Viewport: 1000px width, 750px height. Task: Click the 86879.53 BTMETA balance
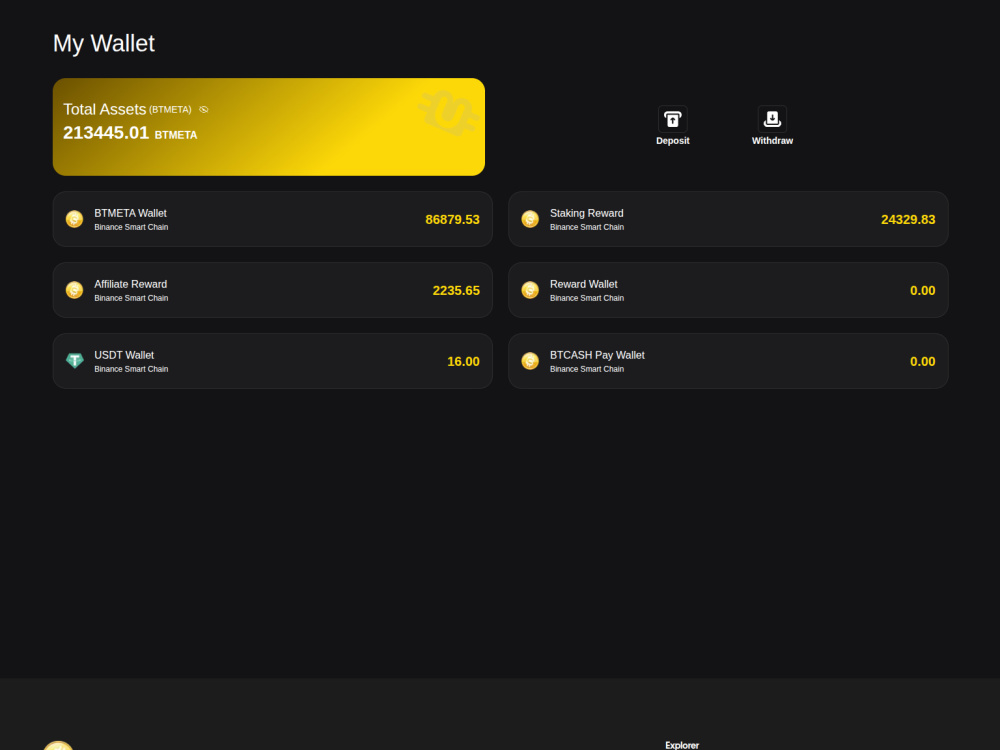point(452,219)
